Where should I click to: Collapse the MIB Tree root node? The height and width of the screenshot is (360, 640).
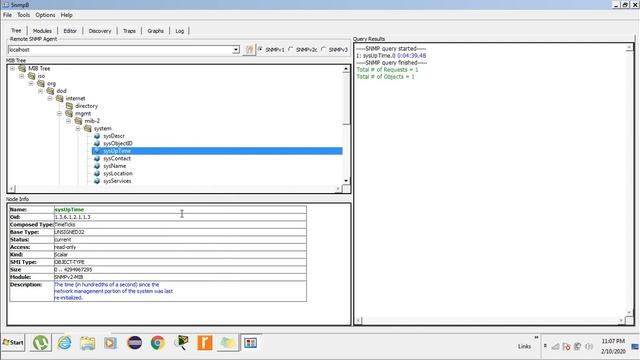point(13,69)
